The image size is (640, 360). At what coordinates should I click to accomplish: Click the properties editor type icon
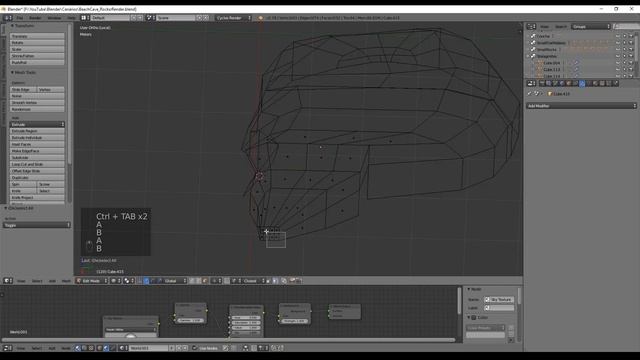tap(531, 83)
